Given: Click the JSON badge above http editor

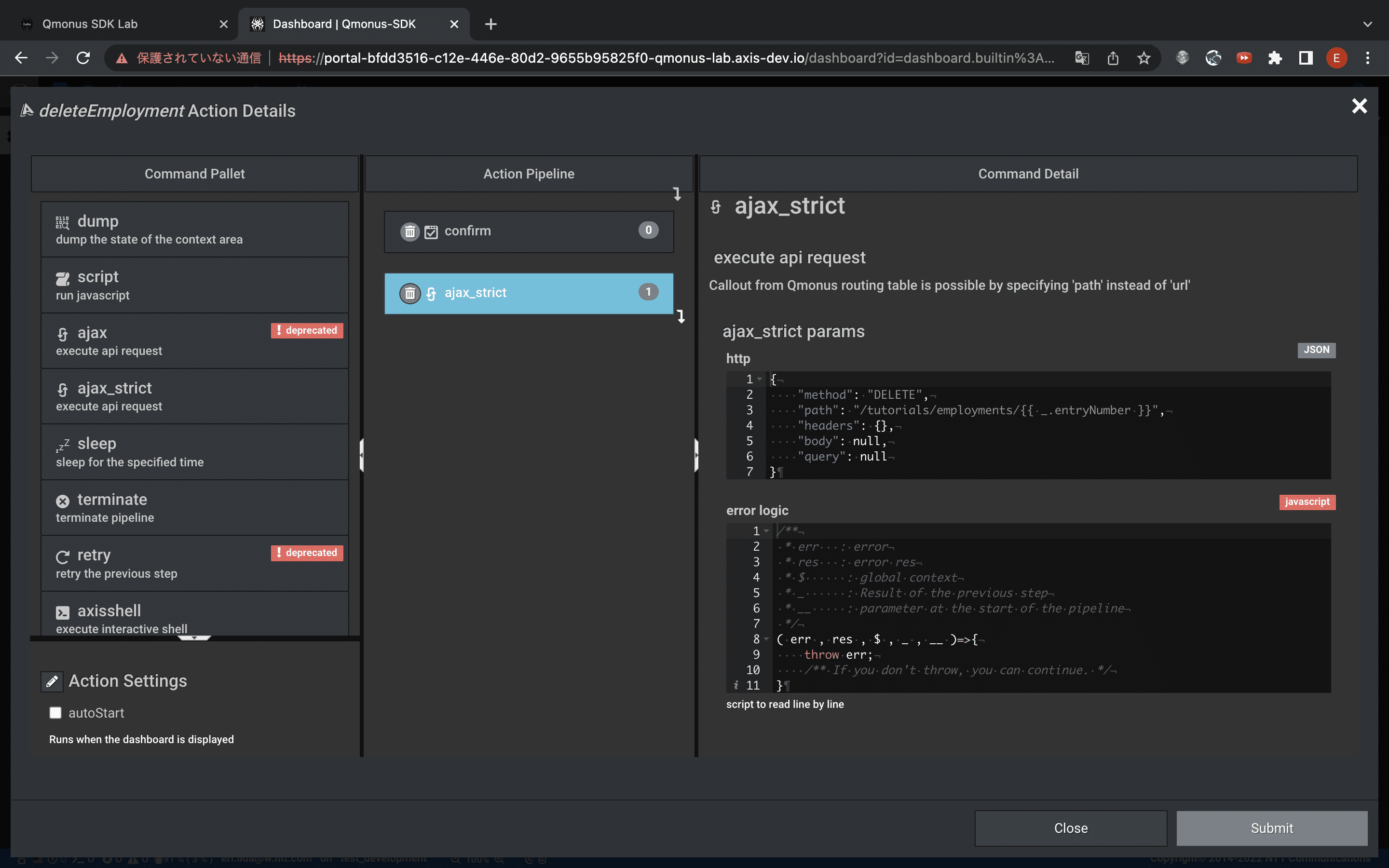Looking at the screenshot, I should (1316, 350).
